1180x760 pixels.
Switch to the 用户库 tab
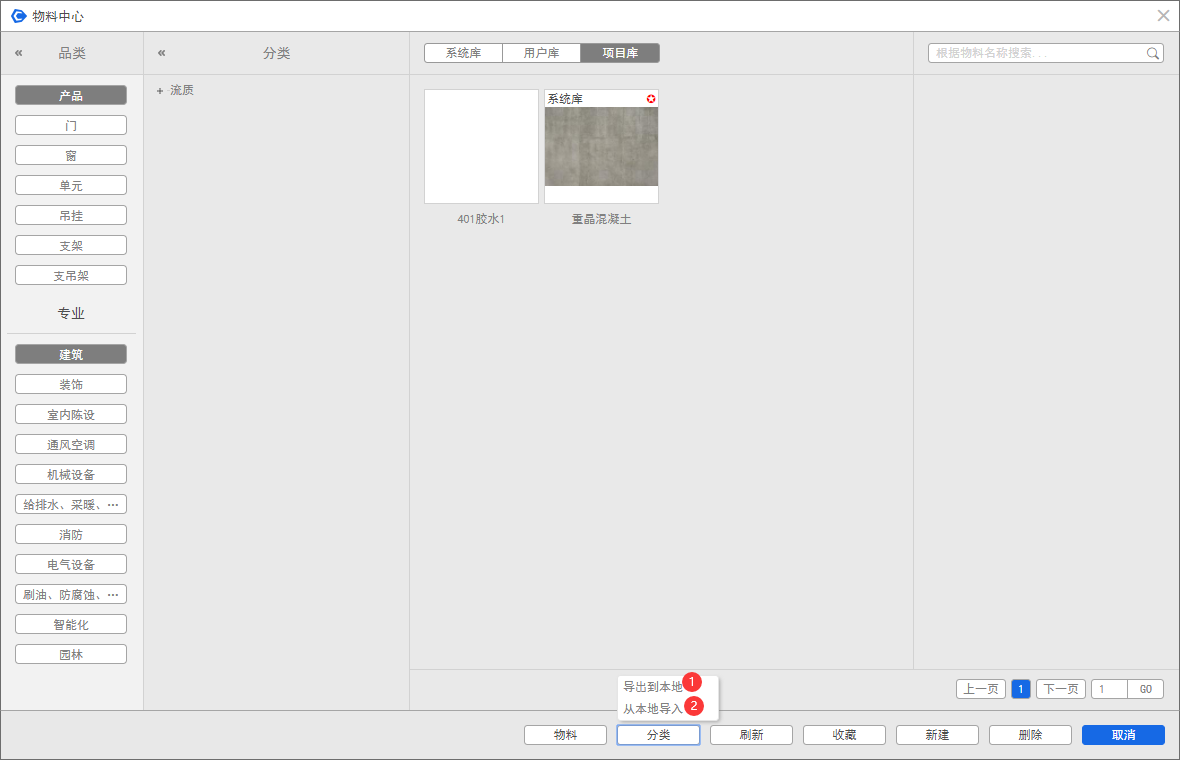pyautogui.click(x=541, y=53)
